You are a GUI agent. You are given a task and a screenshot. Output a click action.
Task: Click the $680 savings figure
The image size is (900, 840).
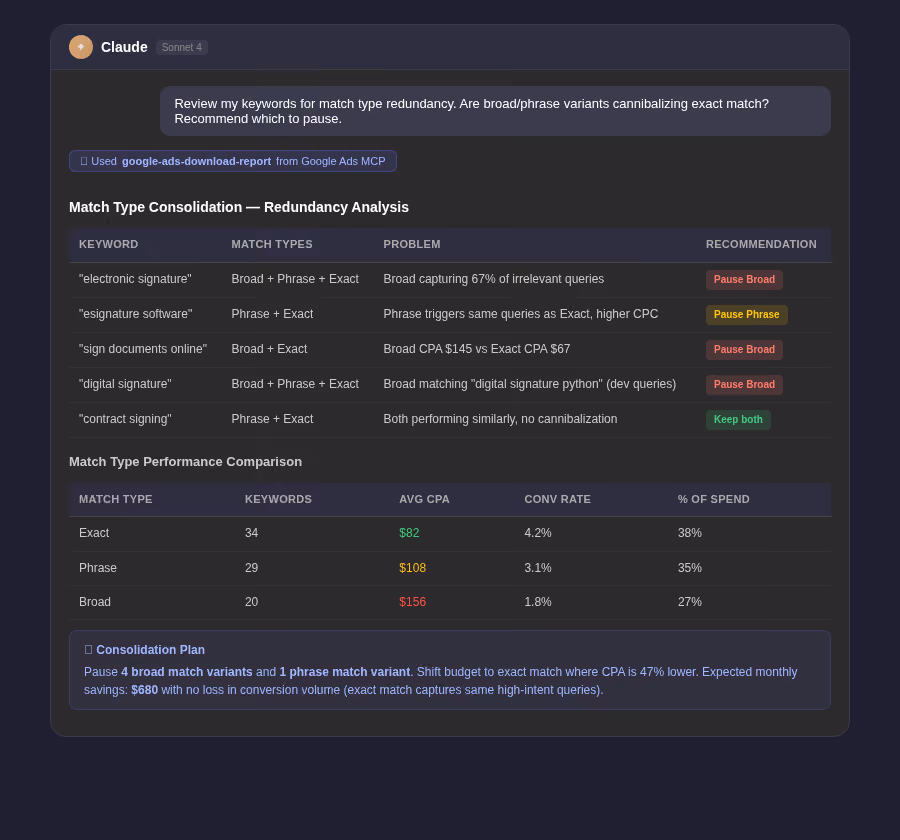tap(145, 690)
